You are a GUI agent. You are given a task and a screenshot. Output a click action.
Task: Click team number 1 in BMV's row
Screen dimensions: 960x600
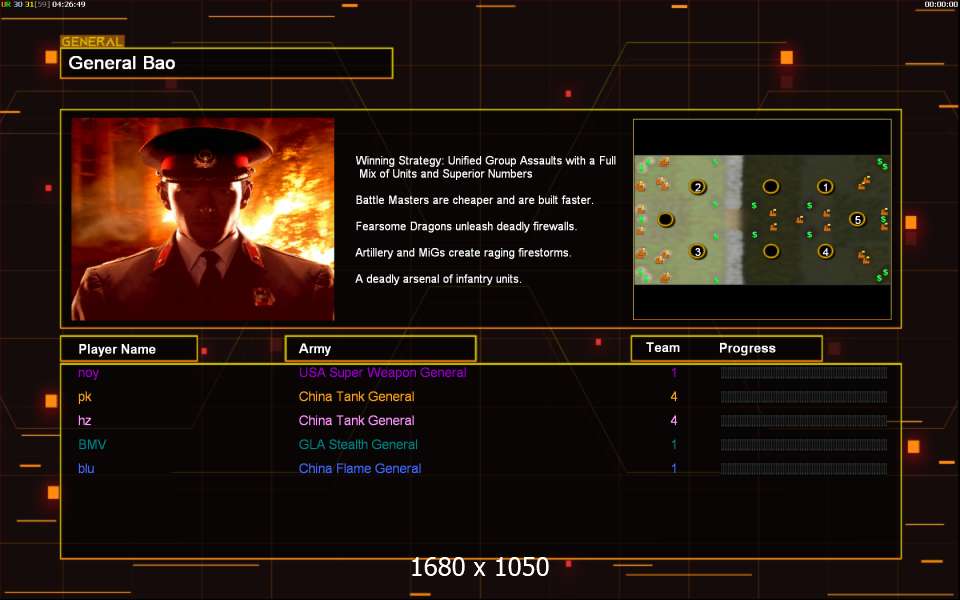[x=673, y=444]
